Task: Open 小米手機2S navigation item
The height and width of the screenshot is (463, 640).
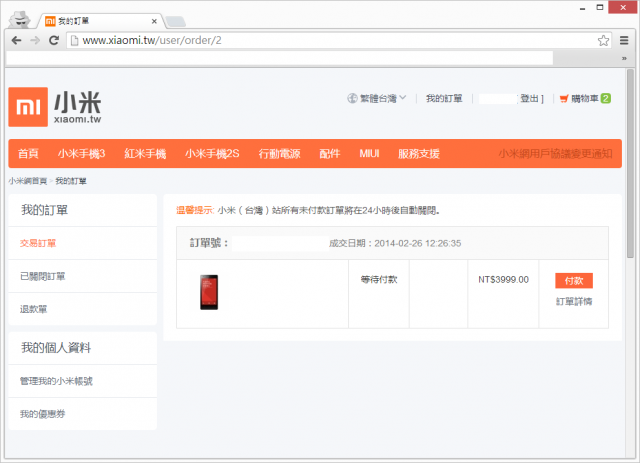Action: pos(212,154)
